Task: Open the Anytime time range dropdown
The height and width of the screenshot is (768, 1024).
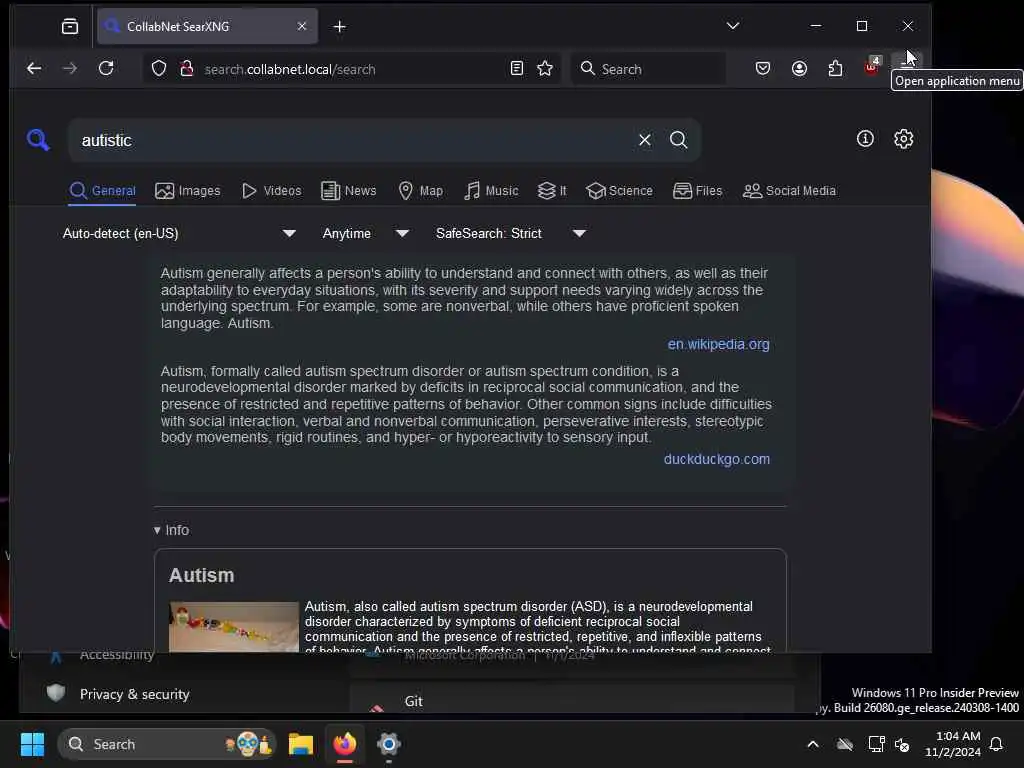Action: click(x=366, y=233)
